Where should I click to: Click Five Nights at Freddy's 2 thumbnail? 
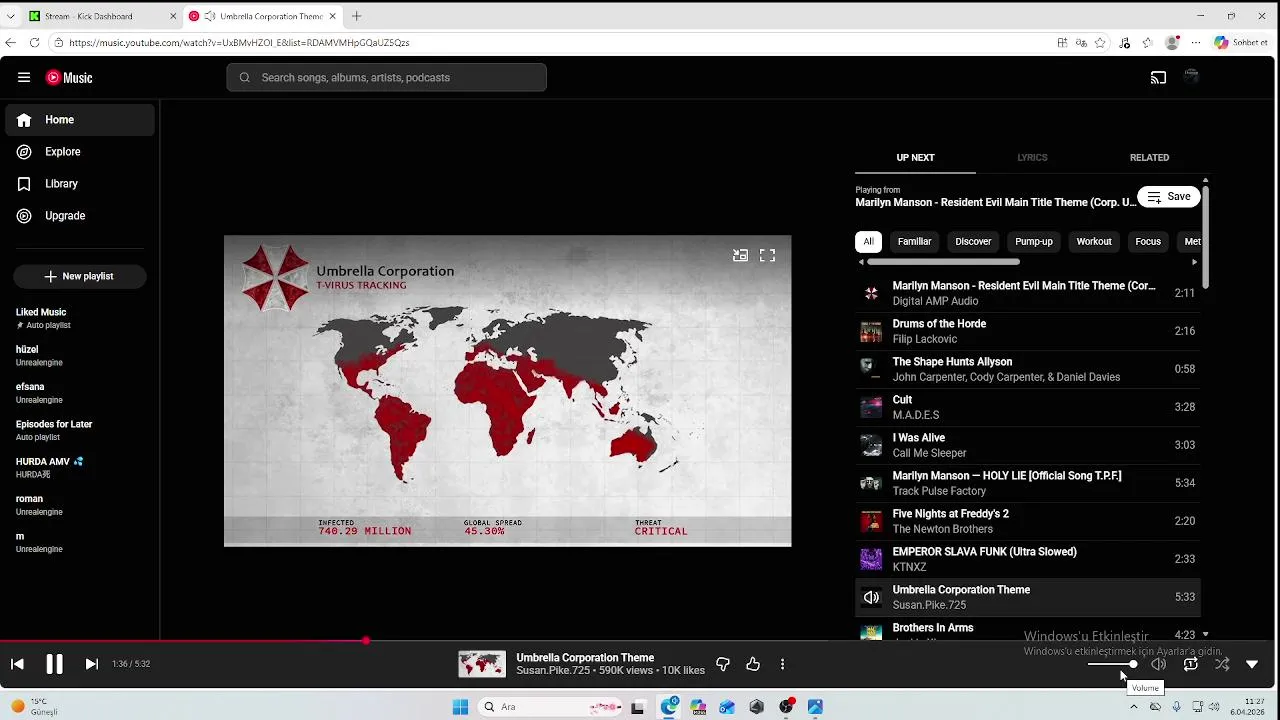click(x=871, y=521)
